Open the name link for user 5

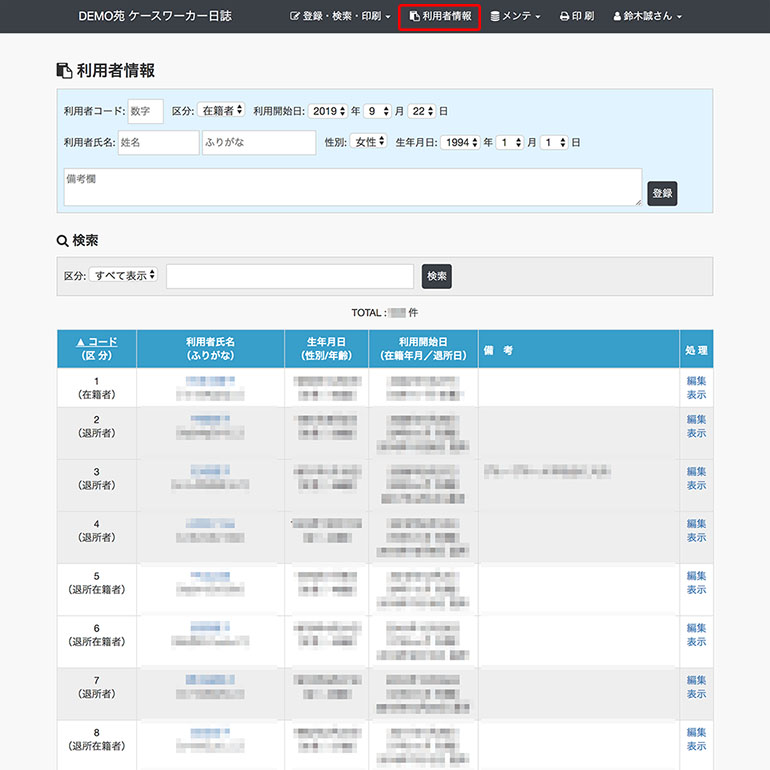tap(210, 575)
